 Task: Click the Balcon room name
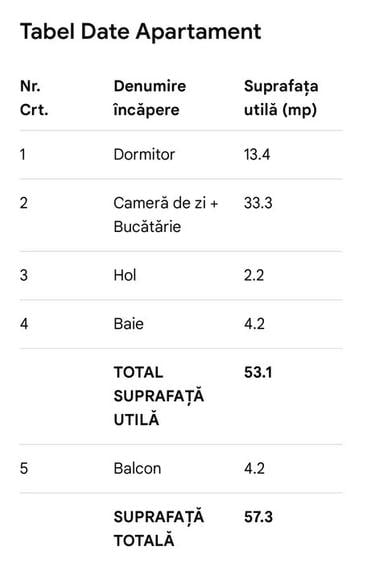coord(137,469)
